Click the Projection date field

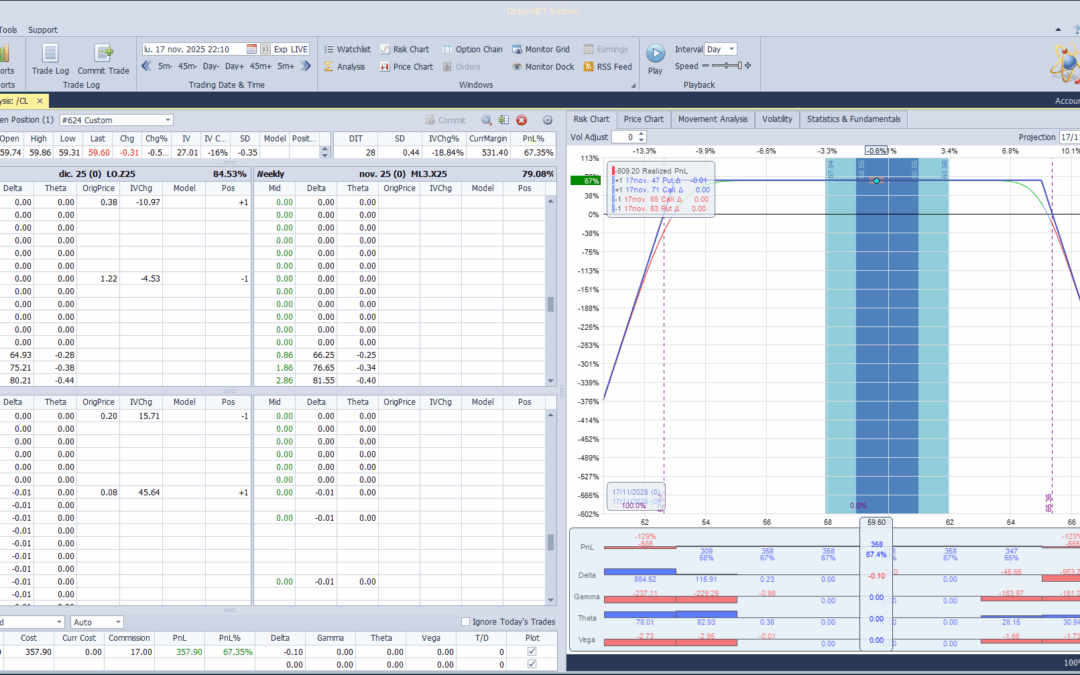click(1069, 137)
